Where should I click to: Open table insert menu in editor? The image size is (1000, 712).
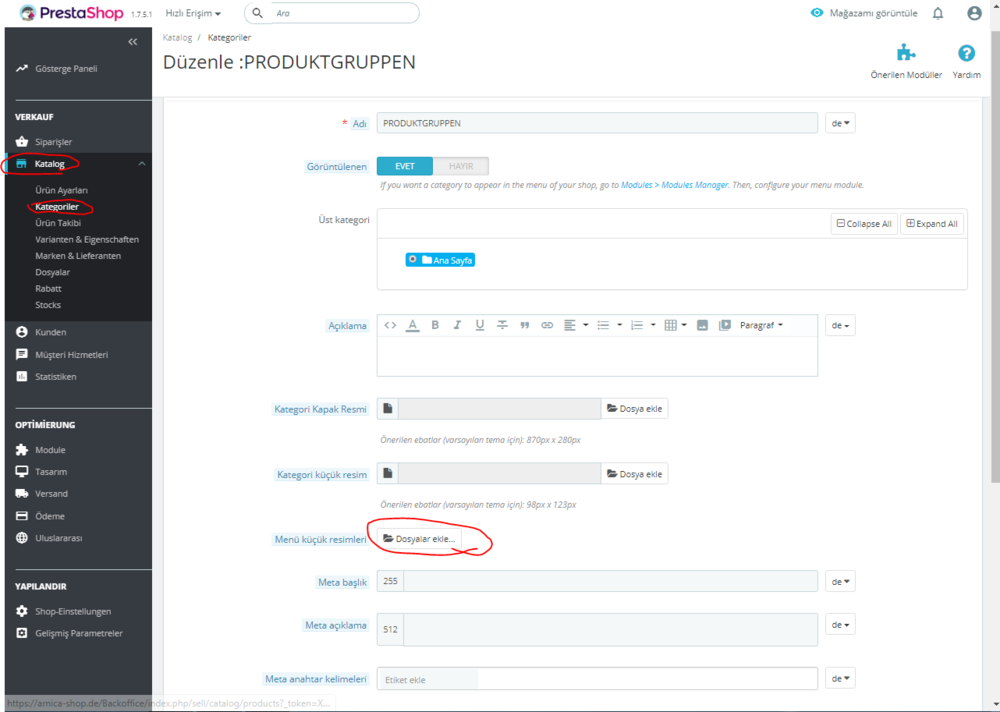675,325
